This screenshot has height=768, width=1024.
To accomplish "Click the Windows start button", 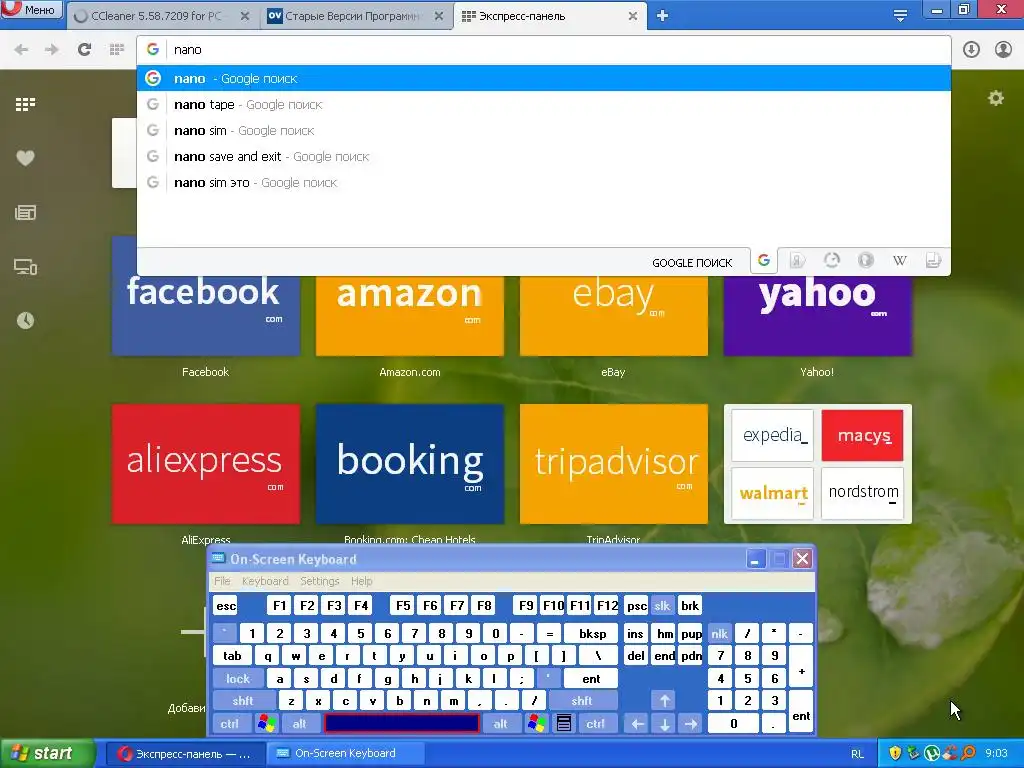I will (x=47, y=754).
